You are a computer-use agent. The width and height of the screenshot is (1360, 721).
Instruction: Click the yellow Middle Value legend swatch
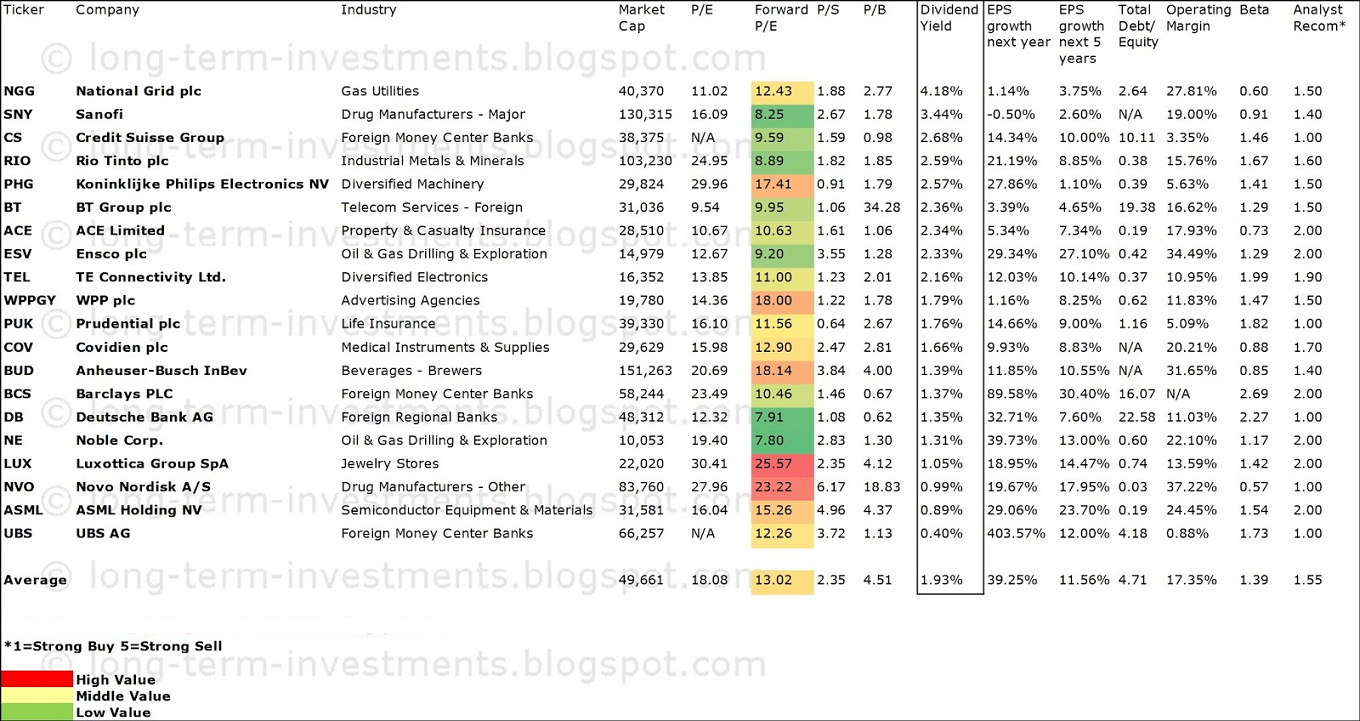(38, 695)
